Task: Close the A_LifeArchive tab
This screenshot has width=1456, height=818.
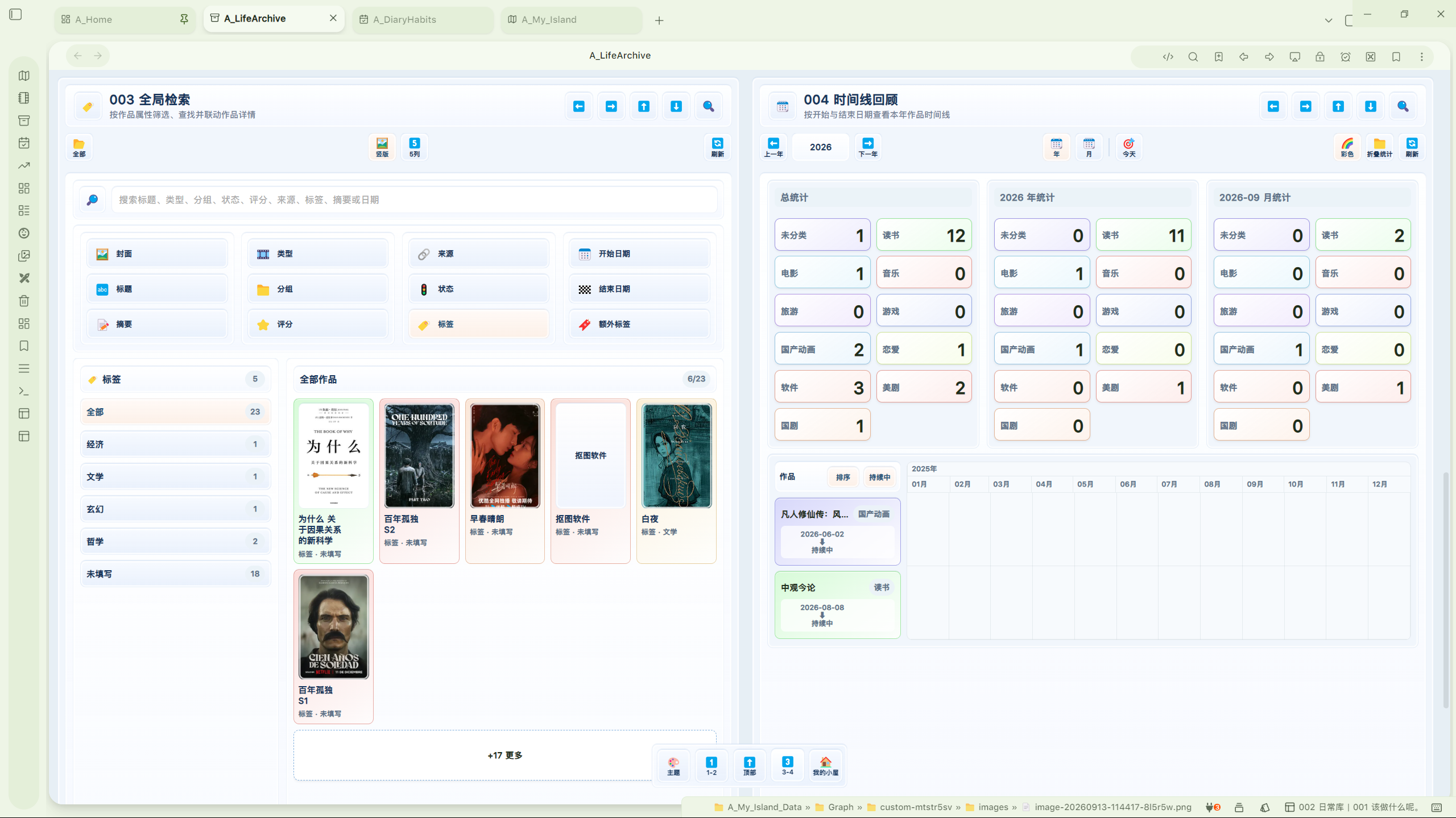Action: pos(333,18)
